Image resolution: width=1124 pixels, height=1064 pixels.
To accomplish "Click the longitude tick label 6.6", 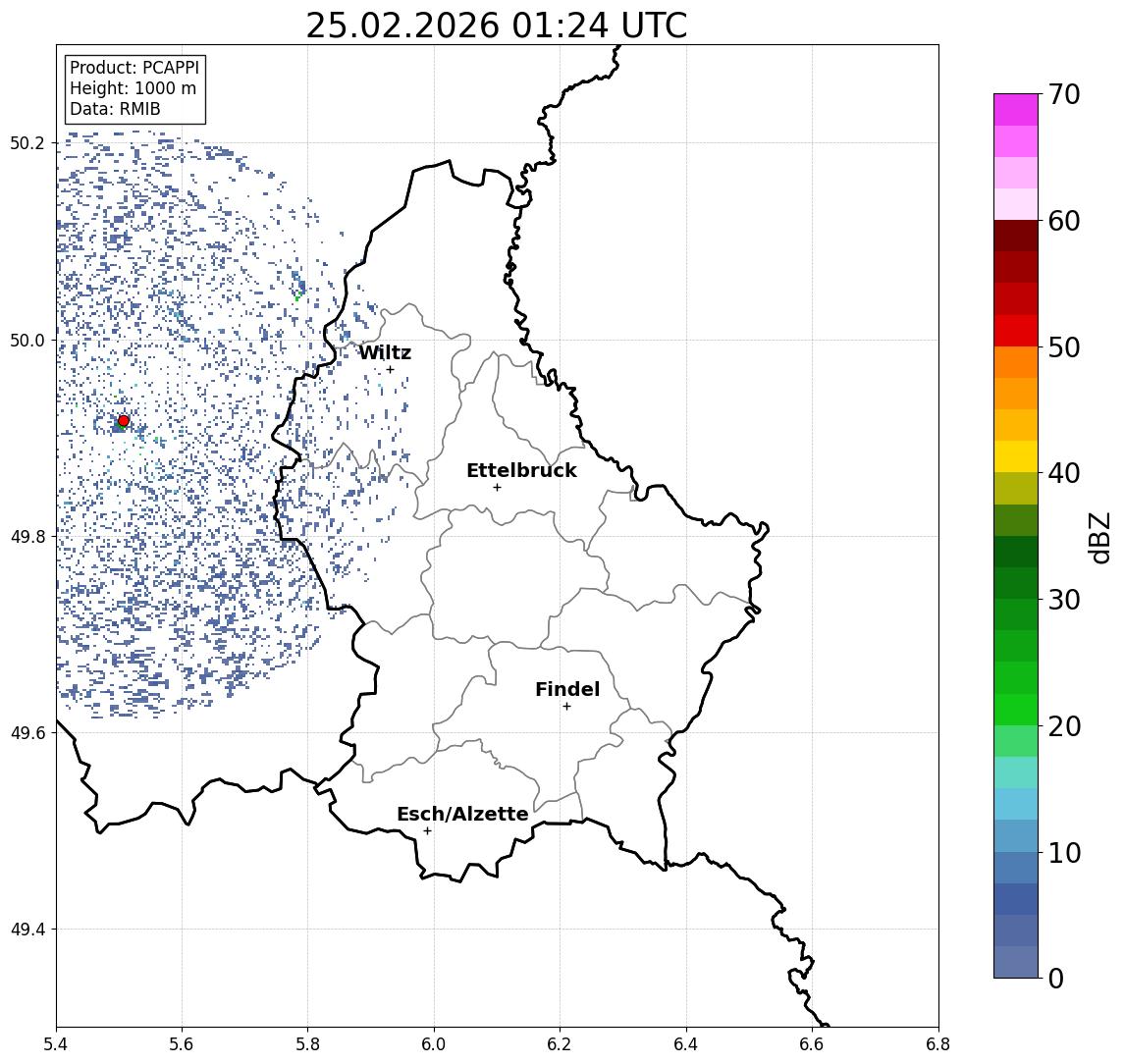I will point(812,1044).
